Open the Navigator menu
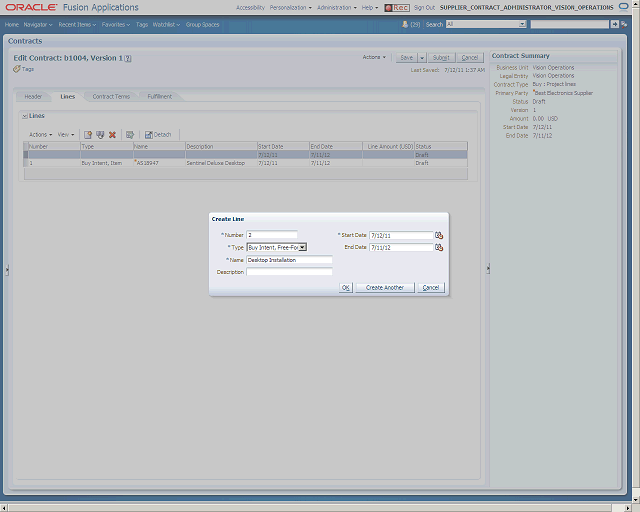The image size is (640, 512). (38, 25)
